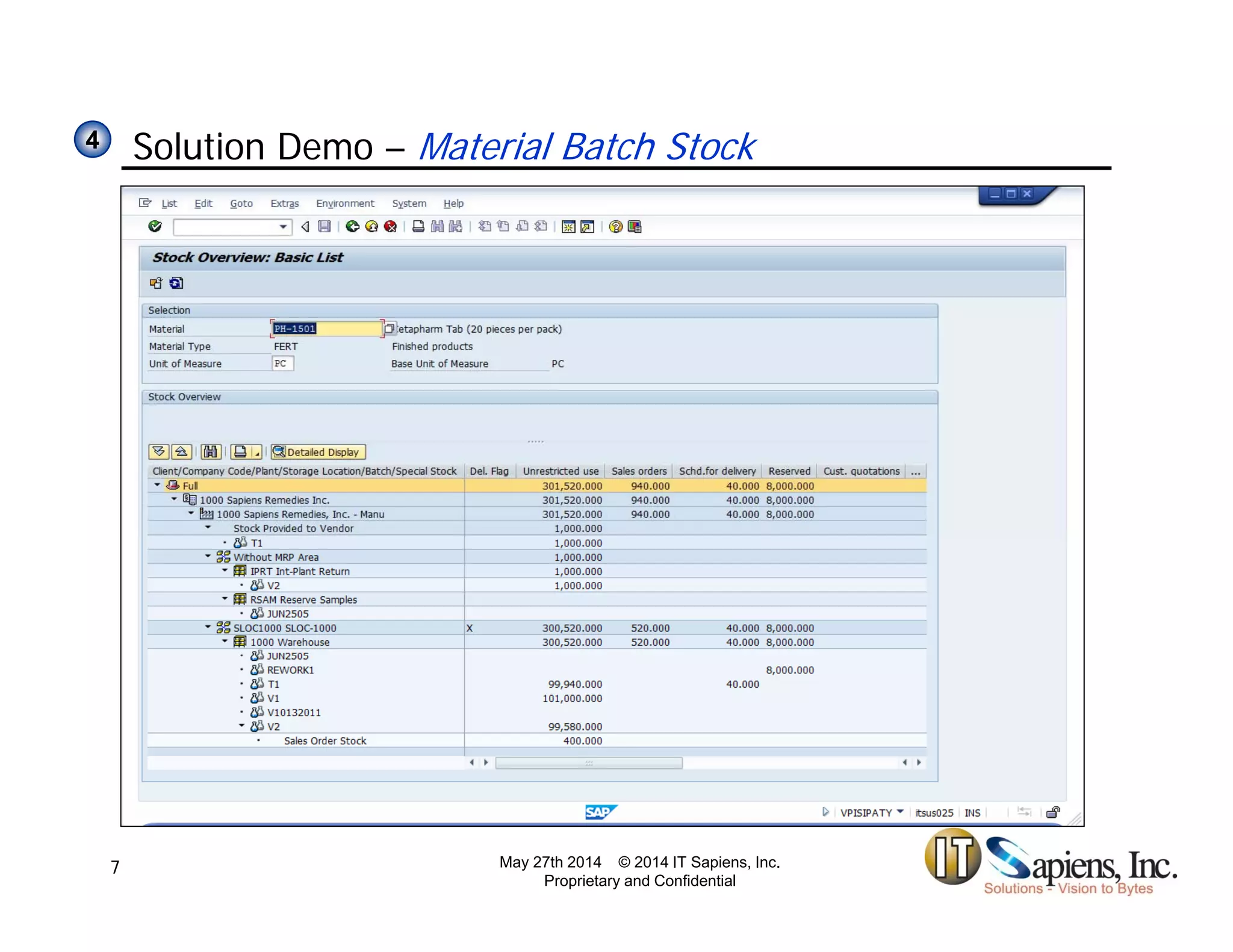Click the Expand subtree button in Stock Overview
This screenshot has width=1233, height=952.
click(159, 451)
